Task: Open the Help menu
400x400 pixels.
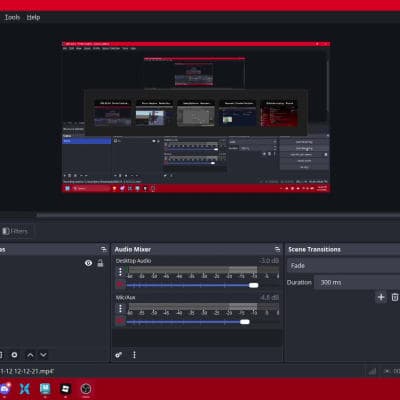Action: coord(33,17)
